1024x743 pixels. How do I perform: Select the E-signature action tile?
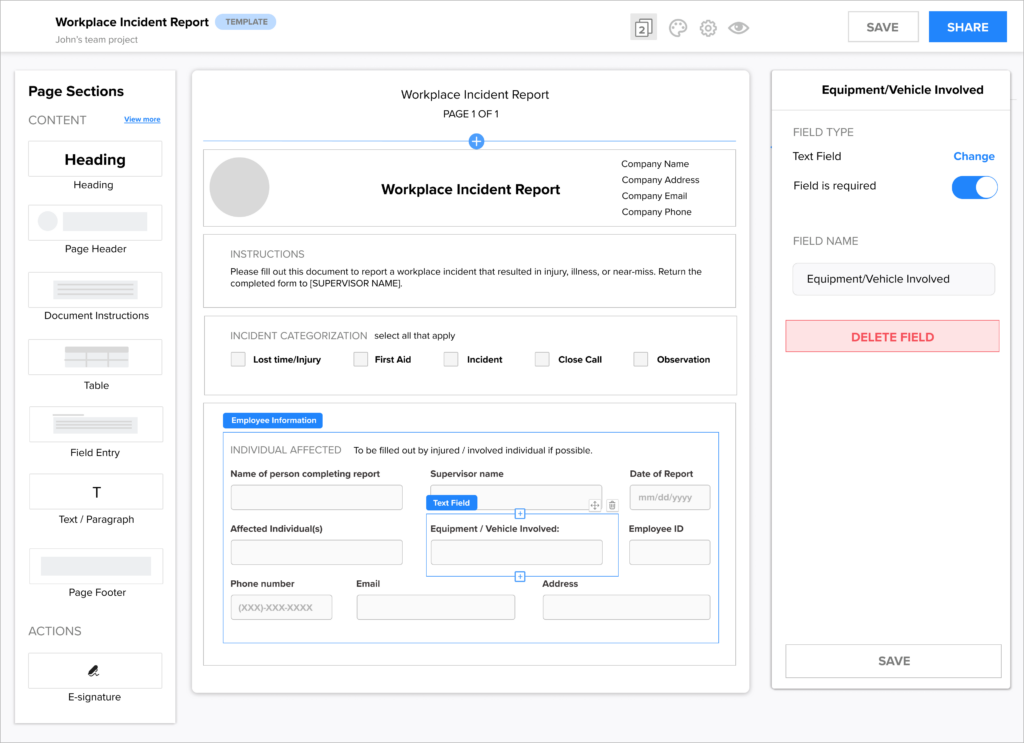95,671
